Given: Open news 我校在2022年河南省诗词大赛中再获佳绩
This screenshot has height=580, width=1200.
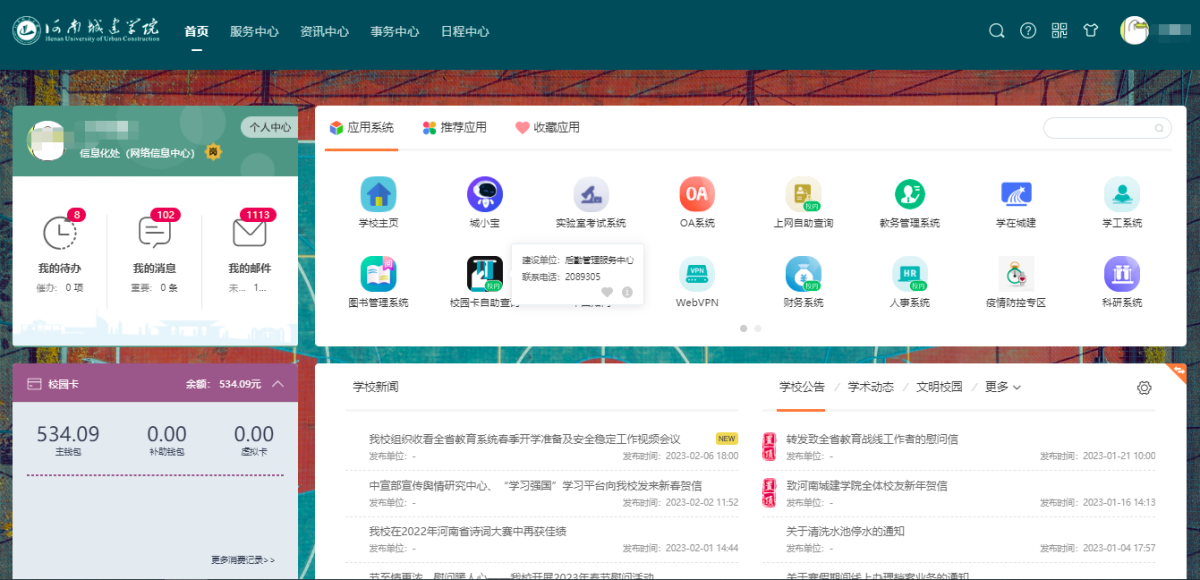Looking at the screenshot, I should pyautogui.click(x=468, y=532).
